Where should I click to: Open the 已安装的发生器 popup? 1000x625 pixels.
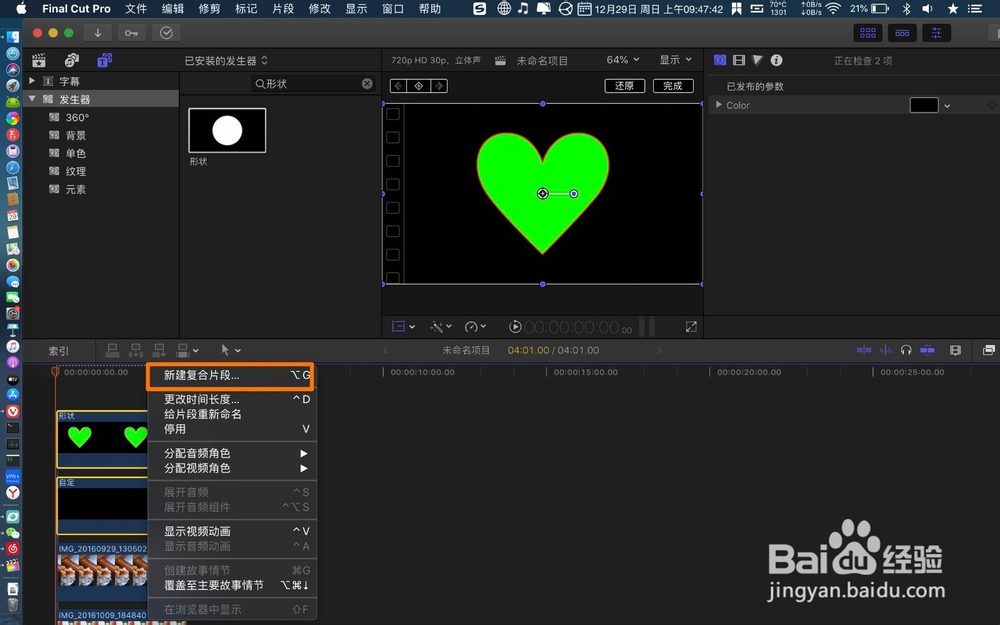tap(226, 61)
